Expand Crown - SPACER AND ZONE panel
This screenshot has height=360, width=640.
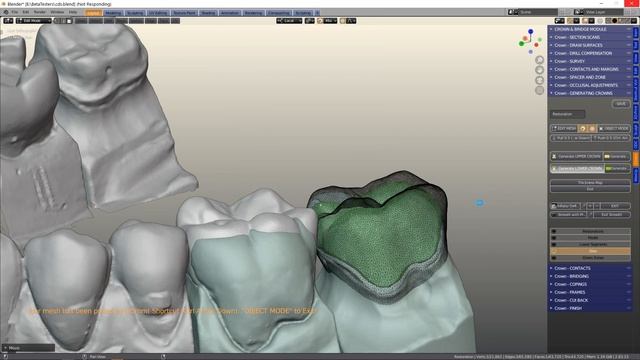[590, 77]
